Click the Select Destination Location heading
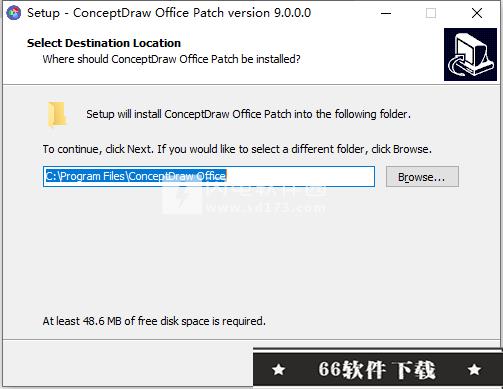Screen dimensions: 503x389 (104, 43)
